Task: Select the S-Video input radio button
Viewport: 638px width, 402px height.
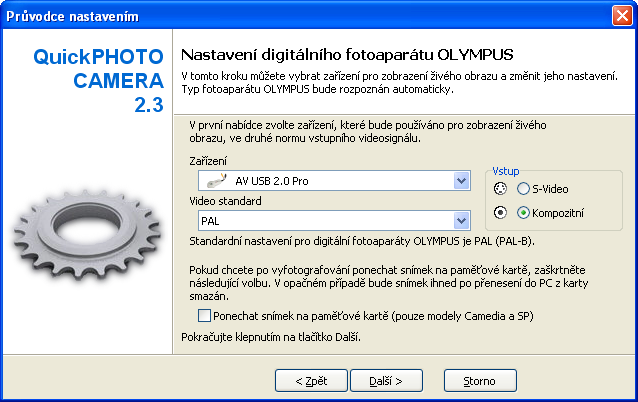Action: 523,189
